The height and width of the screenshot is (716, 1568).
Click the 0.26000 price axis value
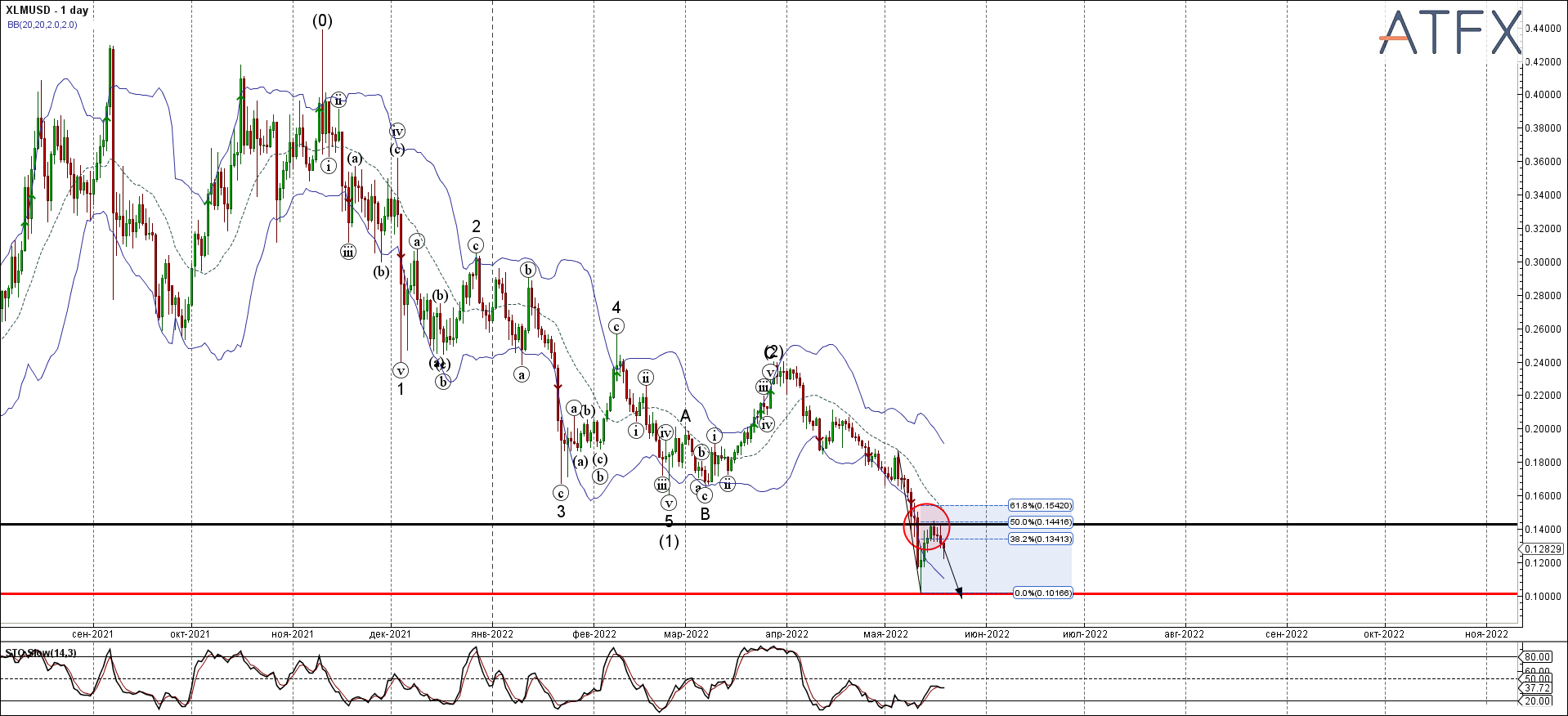[1543, 329]
